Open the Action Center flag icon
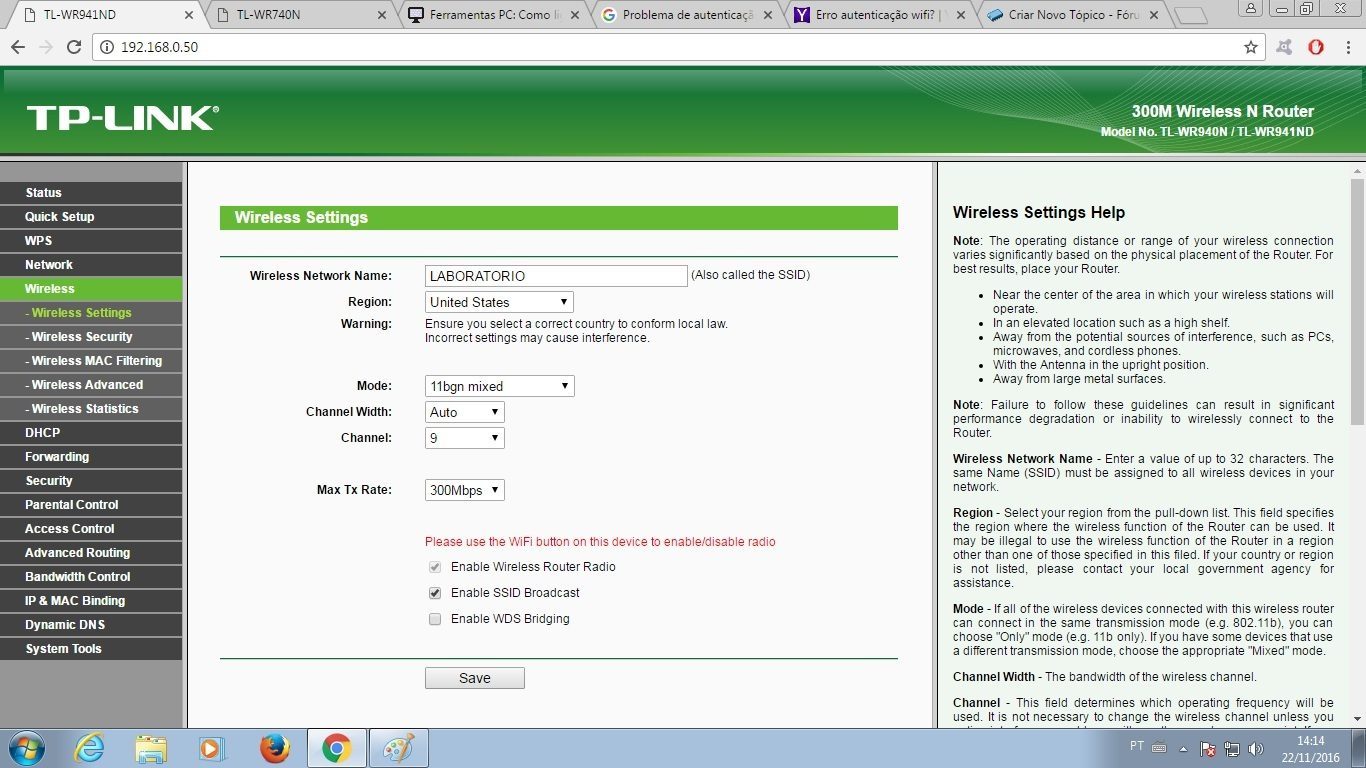Viewport: 1366px width, 768px height. (x=1208, y=748)
